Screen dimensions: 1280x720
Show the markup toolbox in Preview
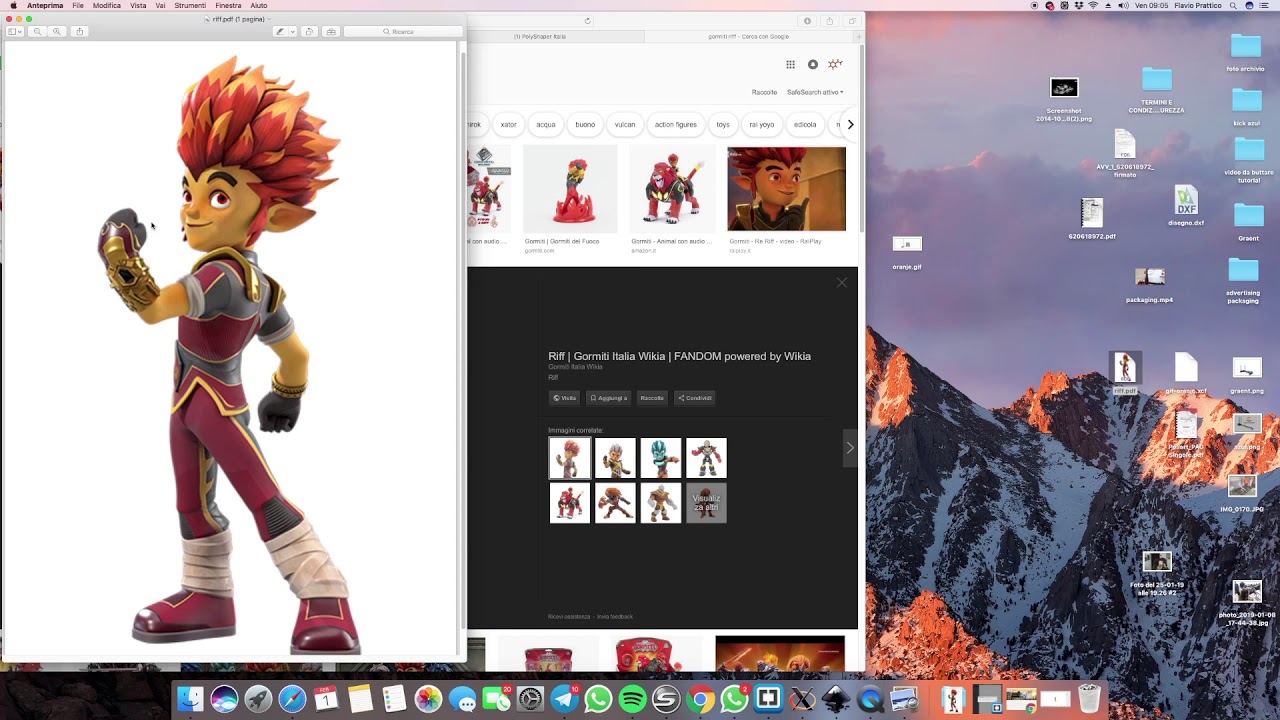pos(331,32)
